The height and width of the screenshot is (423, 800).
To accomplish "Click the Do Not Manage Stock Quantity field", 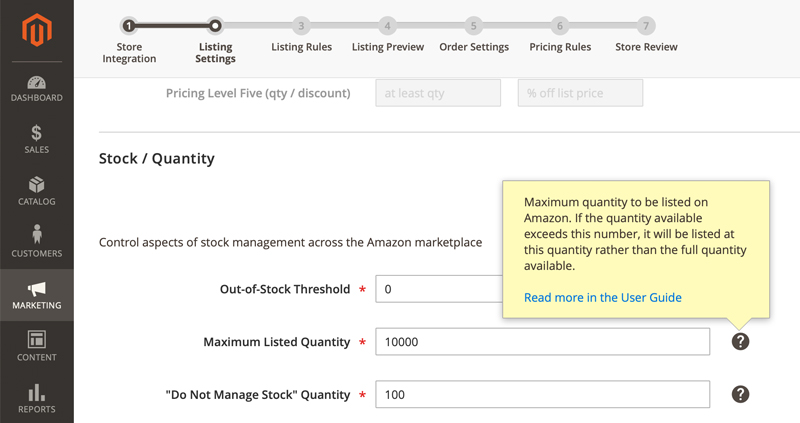I will (x=543, y=394).
